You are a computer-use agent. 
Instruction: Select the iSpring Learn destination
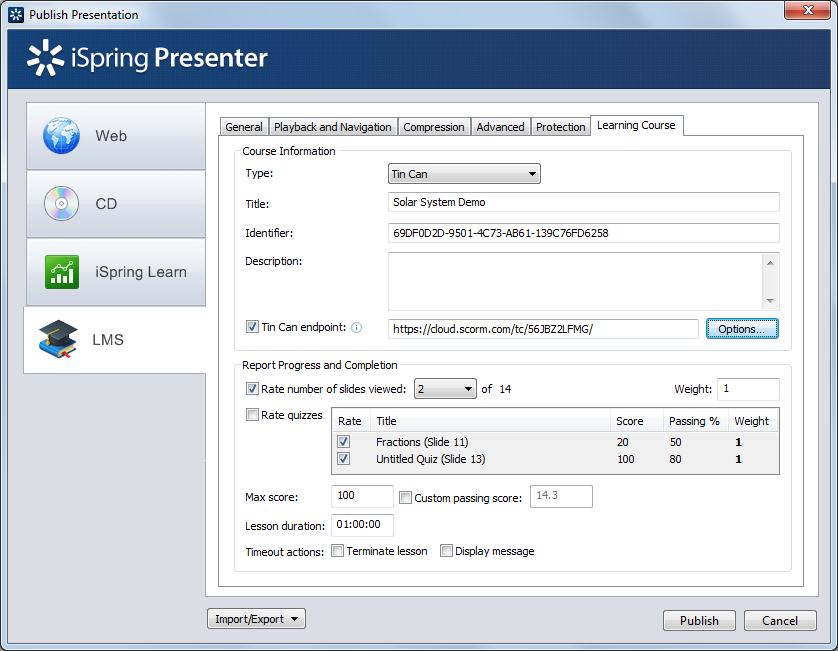tap(116, 272)
